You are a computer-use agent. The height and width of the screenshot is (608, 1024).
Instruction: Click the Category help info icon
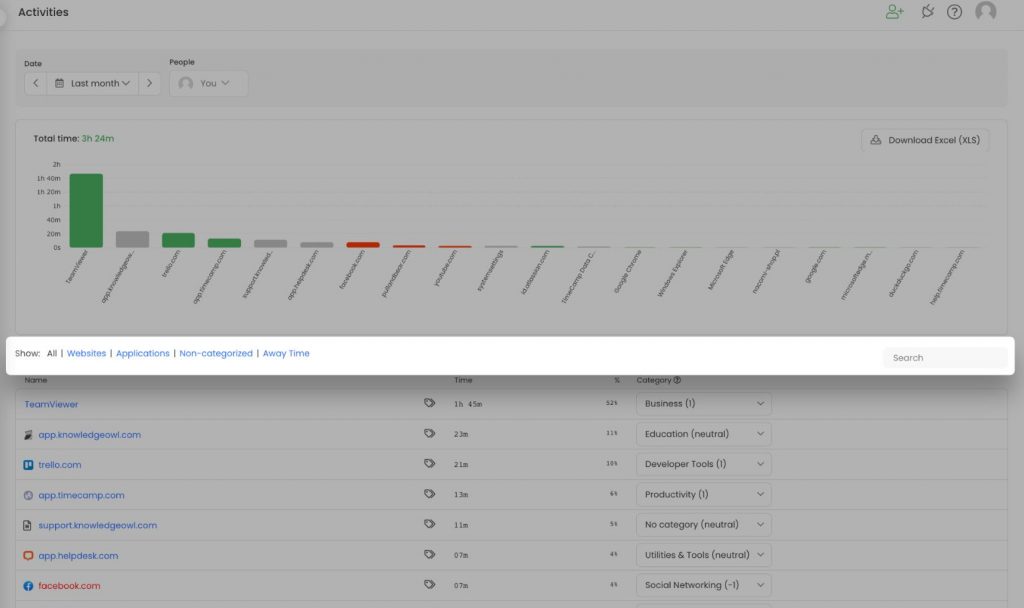[677, 380]
